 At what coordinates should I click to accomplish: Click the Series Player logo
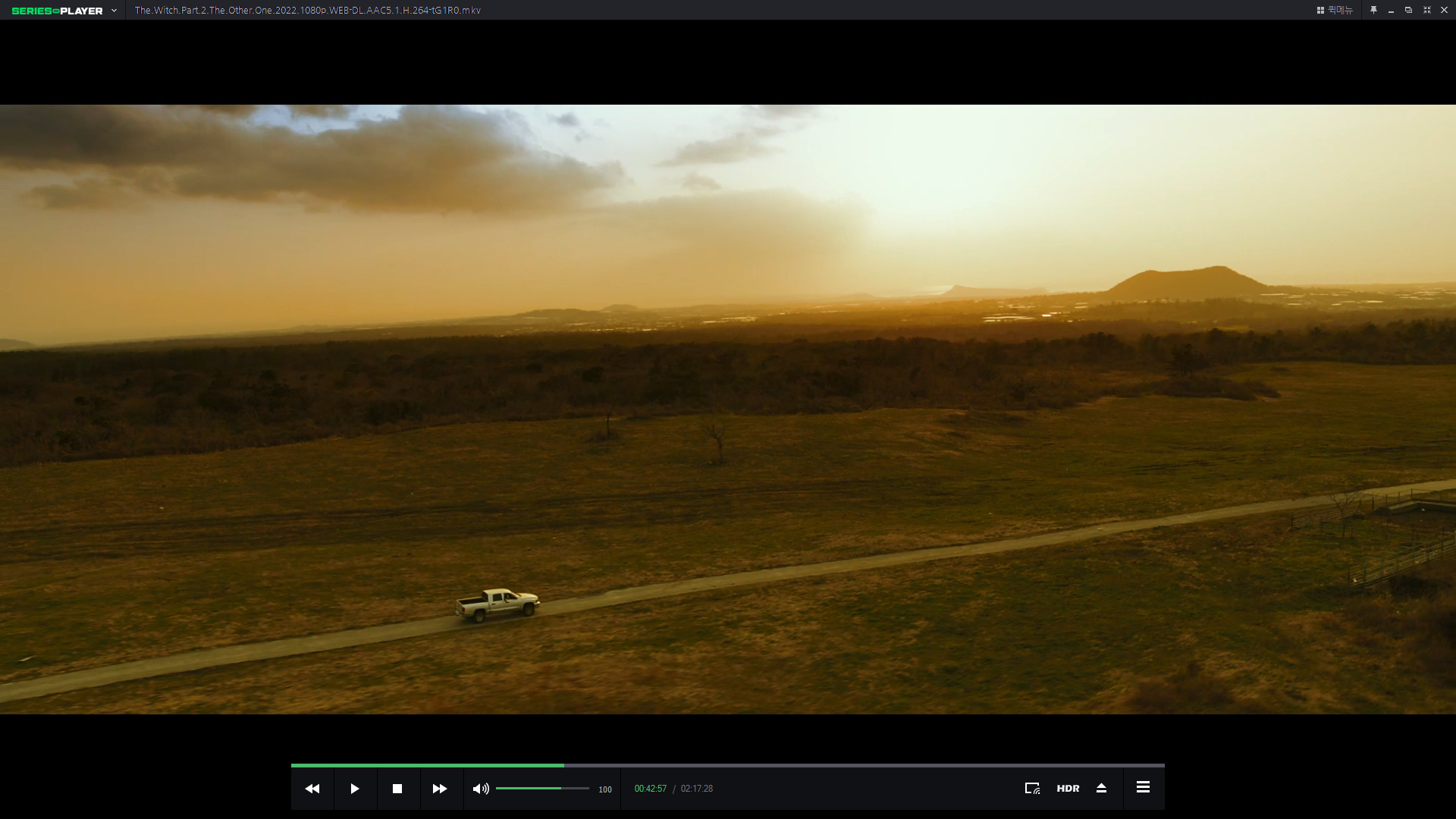click(58, 11)
